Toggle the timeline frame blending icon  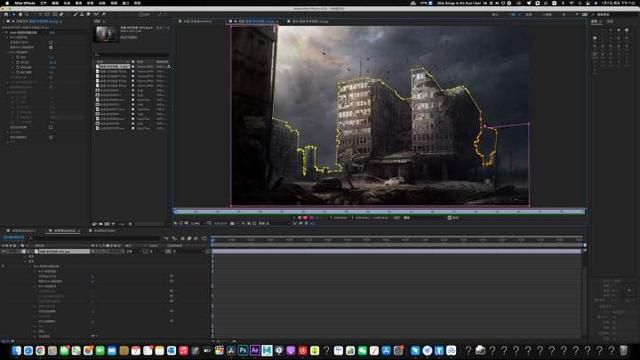coord(189,238)
